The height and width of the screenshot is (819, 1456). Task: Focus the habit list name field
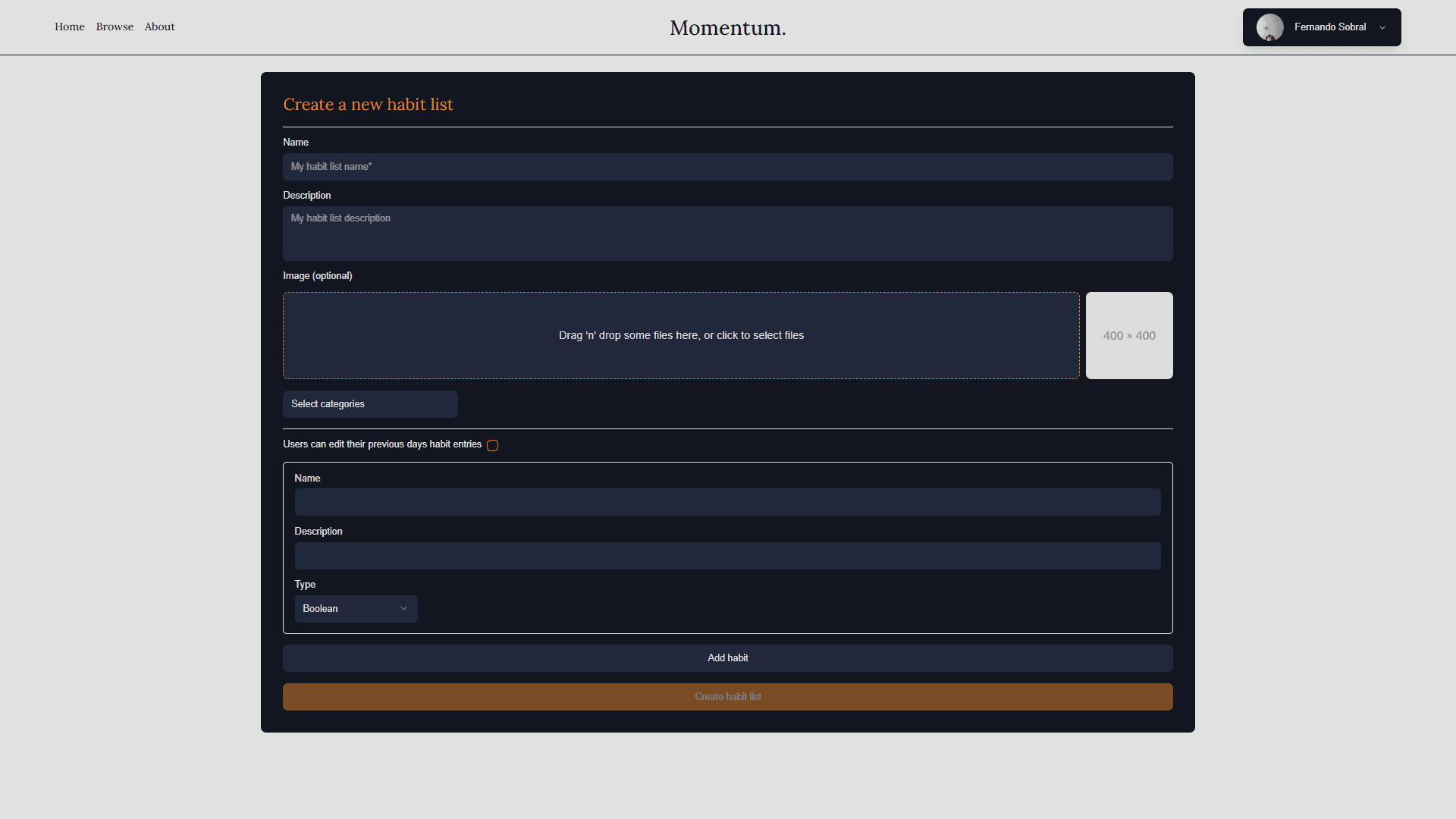coord(727,167)
